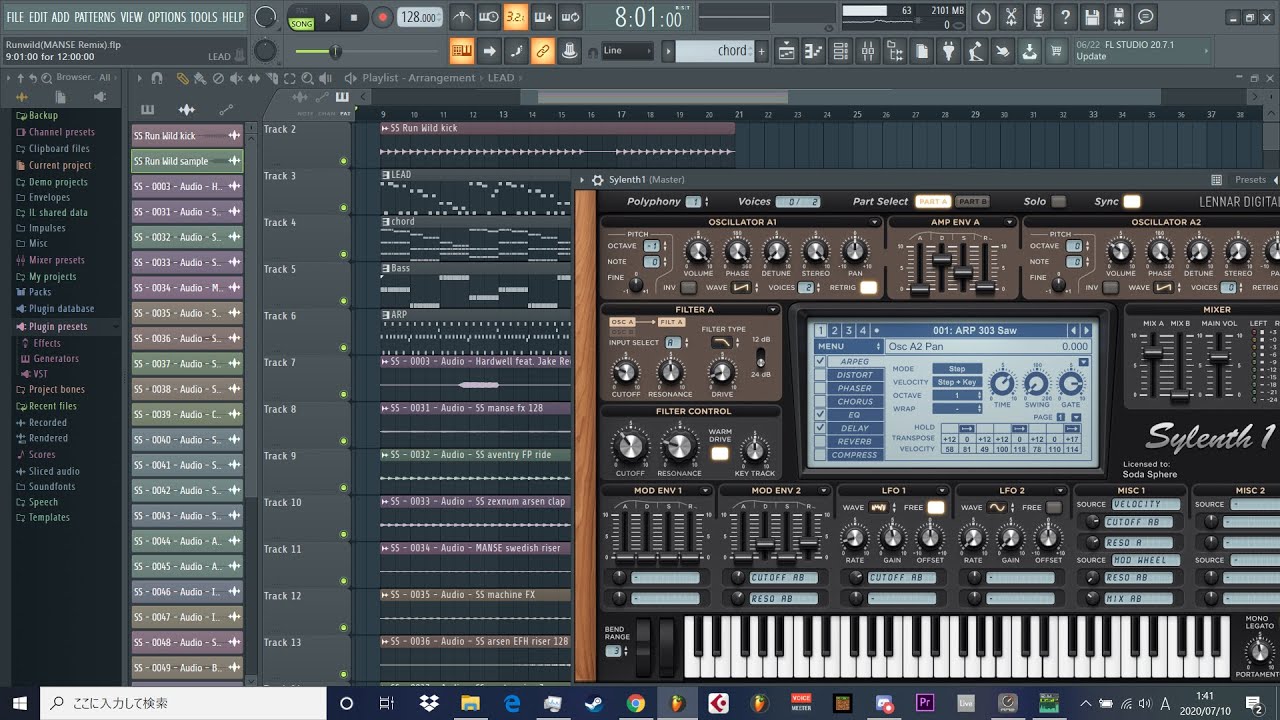Open the Sylenth1 plugin gear options
Image resolution: width=1280 pixels, height=720 pixels.
(x=597, y=180)
